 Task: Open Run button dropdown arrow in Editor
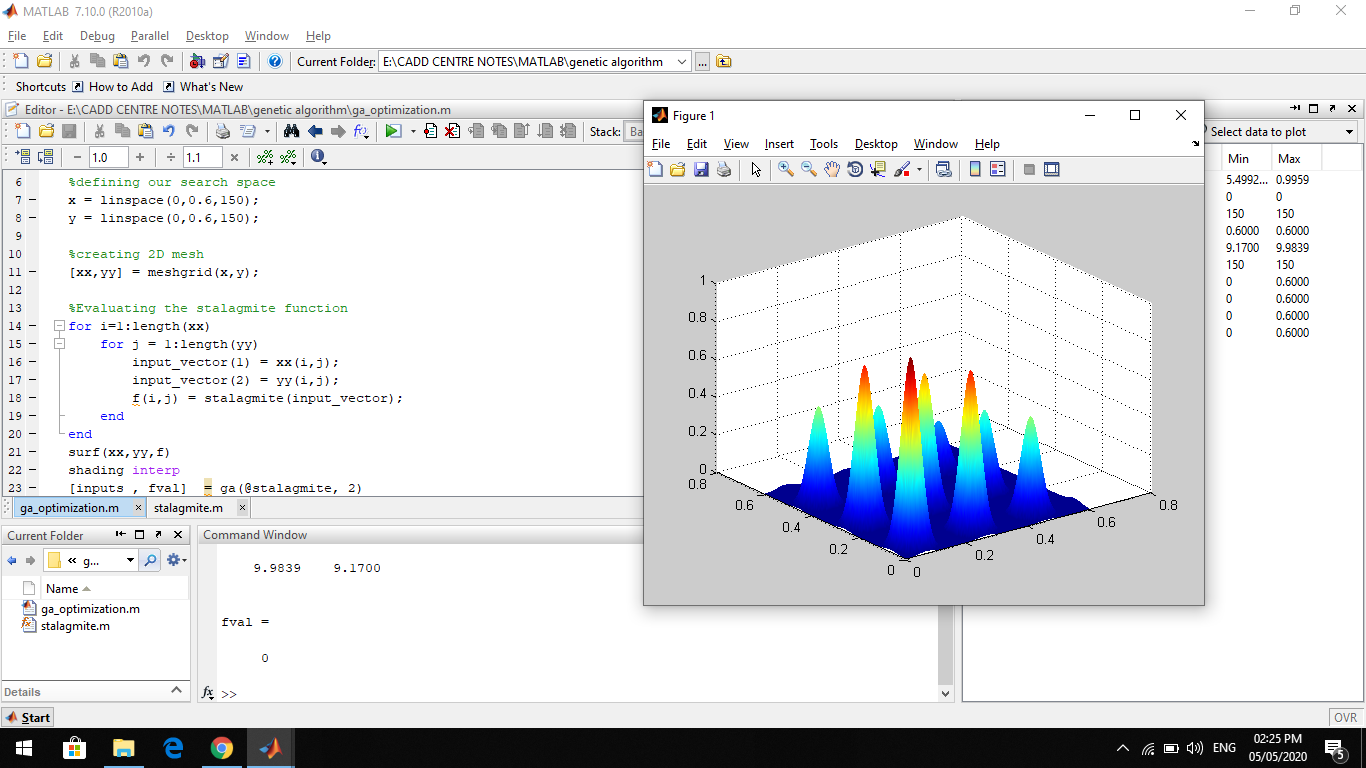coord(413,131)
